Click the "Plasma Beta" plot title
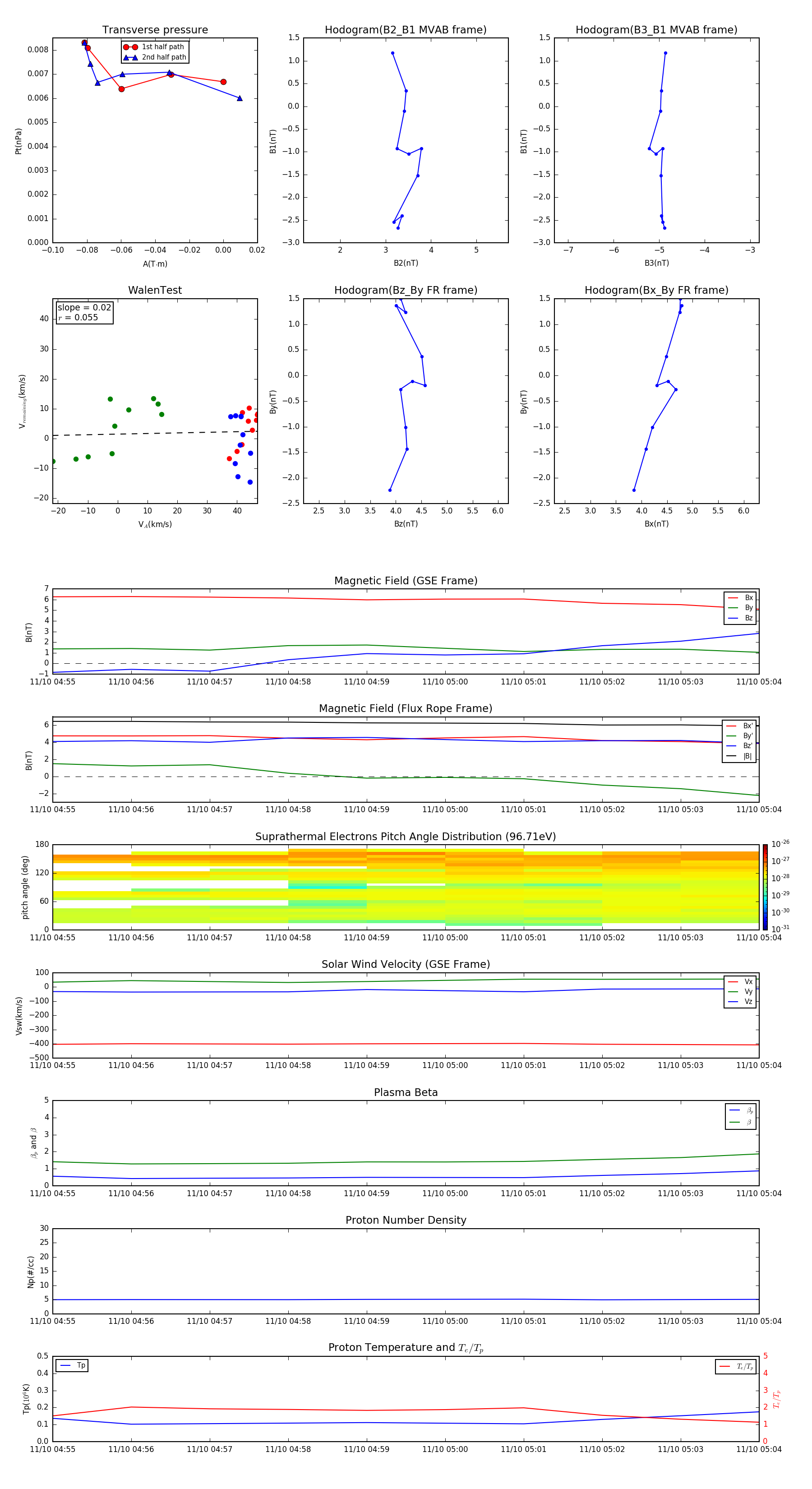Screen dimensions: 812x1489 (x=406, y=1092)
